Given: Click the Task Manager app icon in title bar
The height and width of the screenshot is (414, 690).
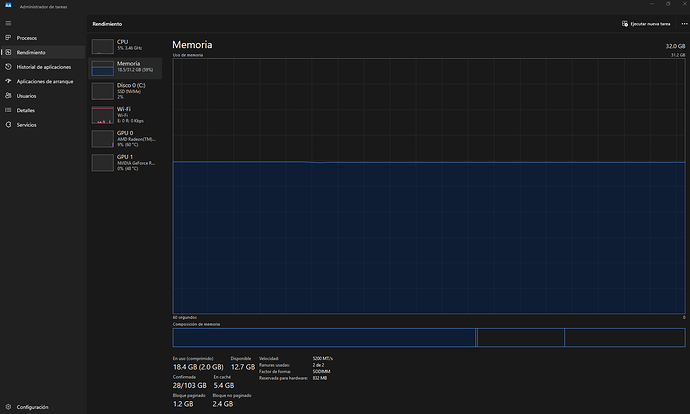Looking at the screenshot, I should click(8, 5).
